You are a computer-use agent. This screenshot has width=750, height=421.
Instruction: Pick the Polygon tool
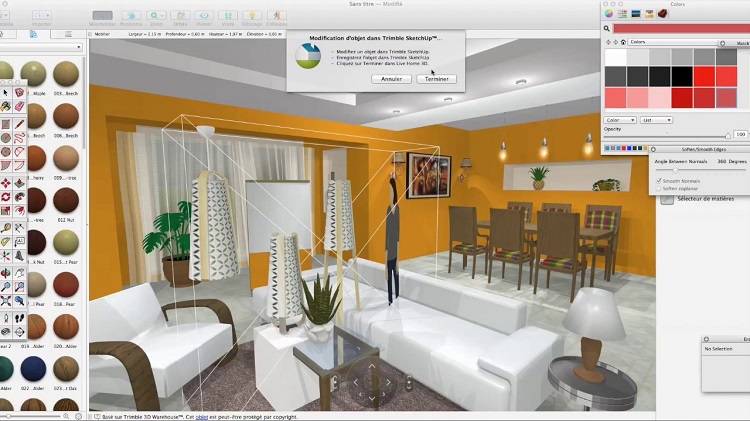click(5, 152)
